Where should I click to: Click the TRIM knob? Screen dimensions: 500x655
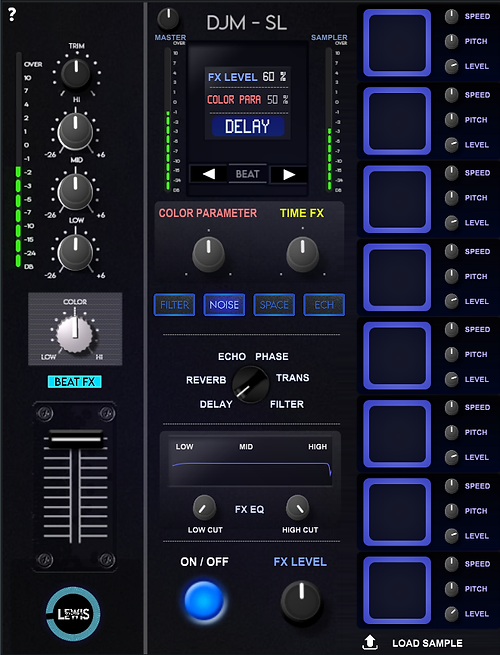pos(76,74)
